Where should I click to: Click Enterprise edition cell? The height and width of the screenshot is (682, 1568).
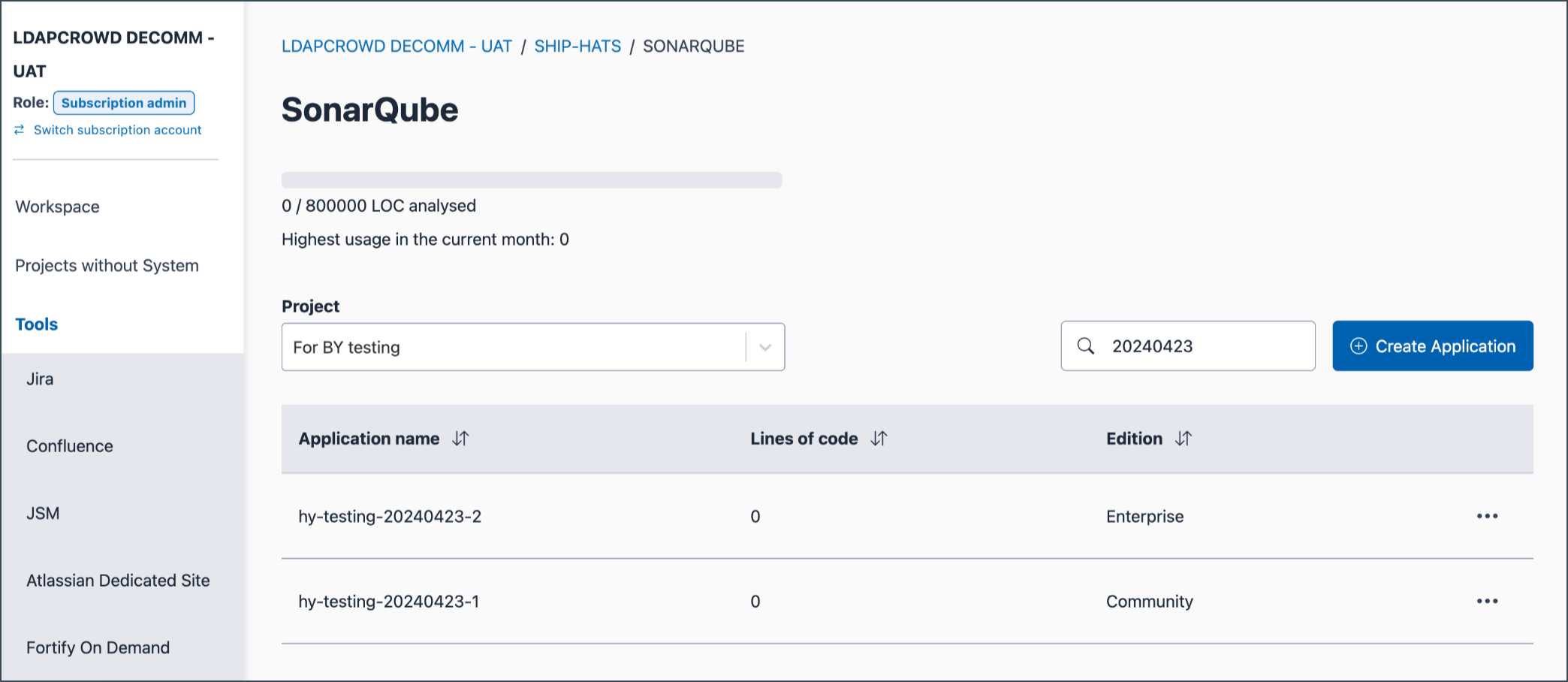click(1144, 516)
